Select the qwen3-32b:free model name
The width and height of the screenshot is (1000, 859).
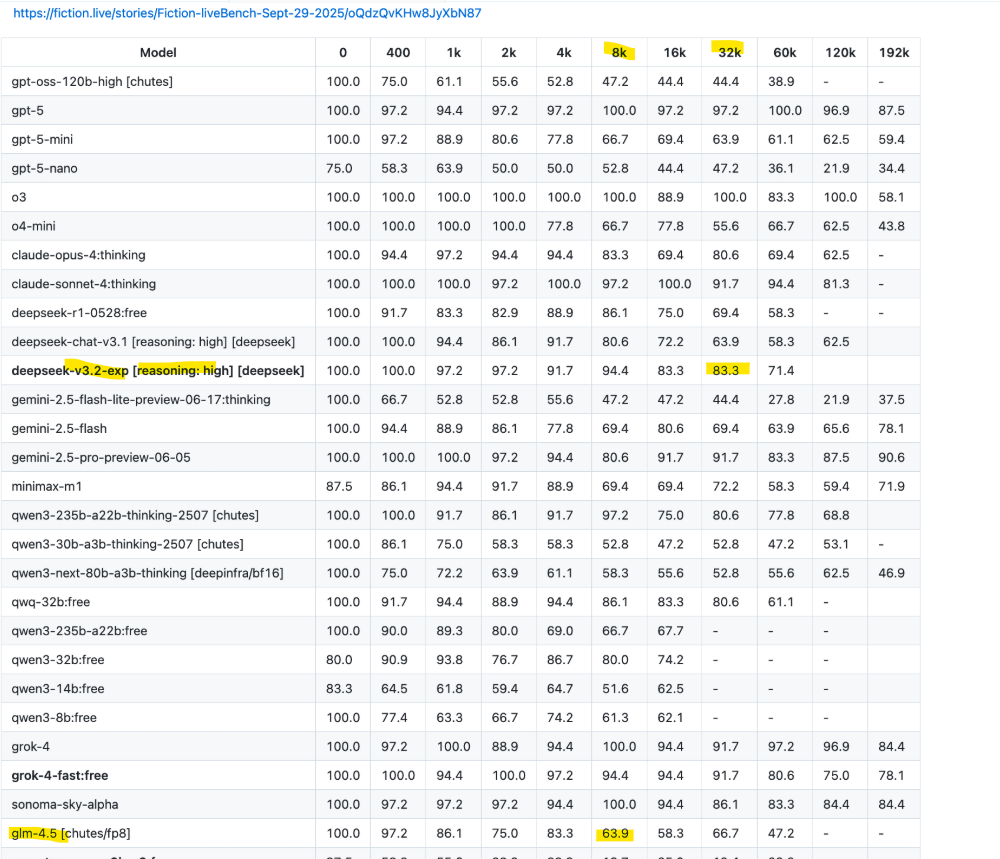(x=57, y=660)
